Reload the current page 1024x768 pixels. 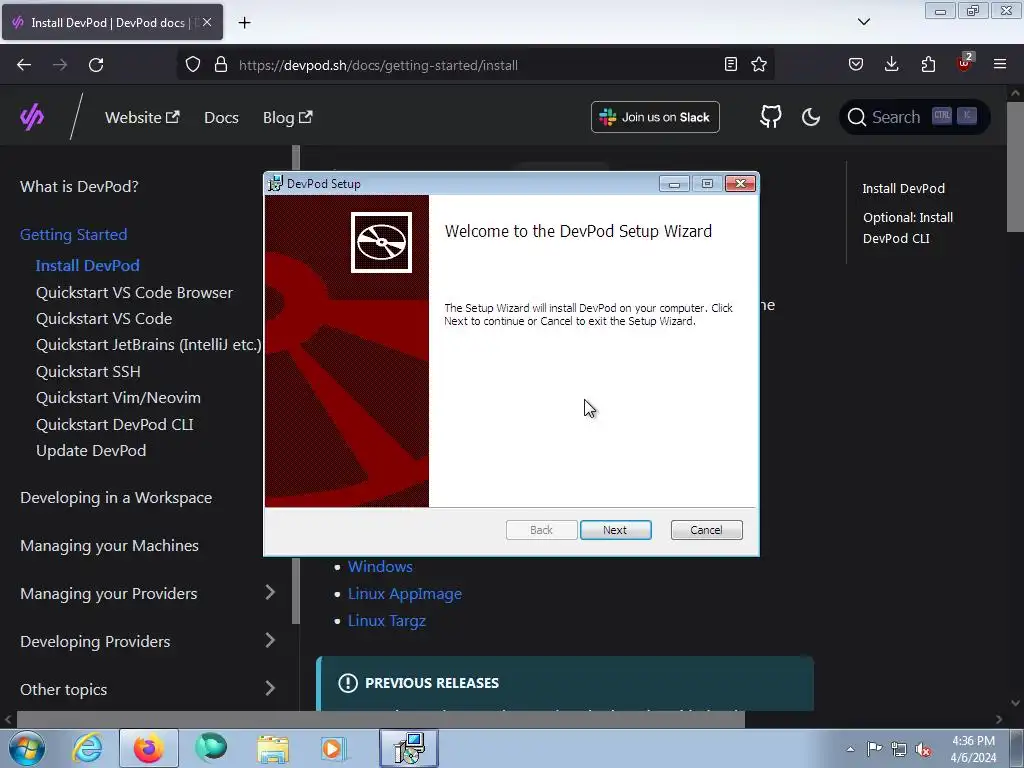tap(96, 65)
